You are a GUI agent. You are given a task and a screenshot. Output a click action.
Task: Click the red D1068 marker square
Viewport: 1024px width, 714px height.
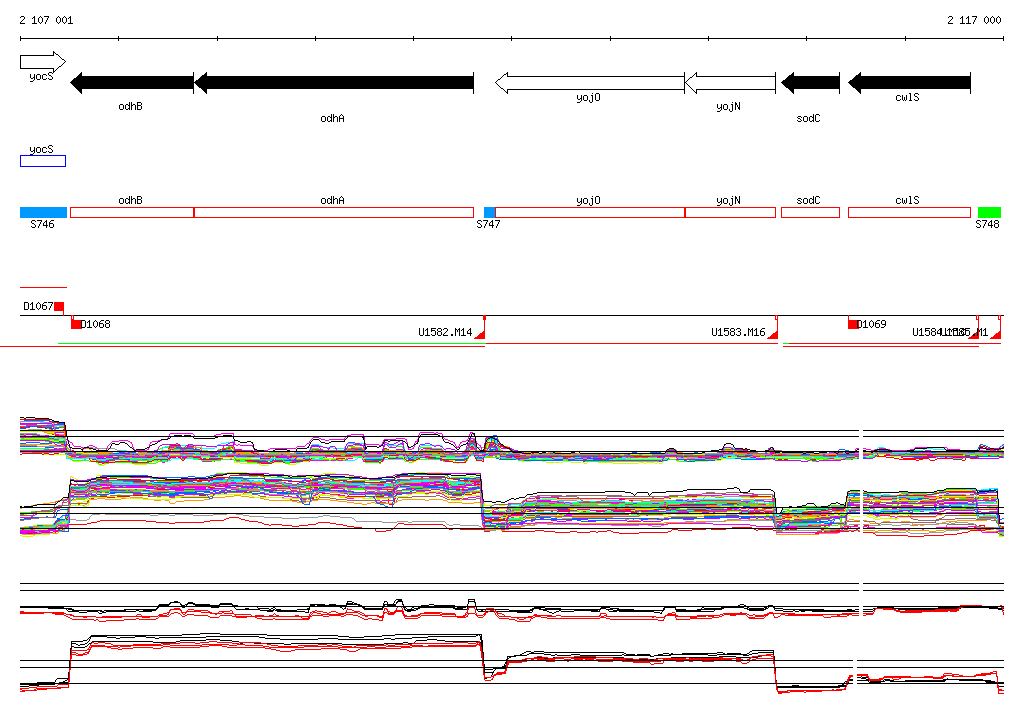(76, 324)
